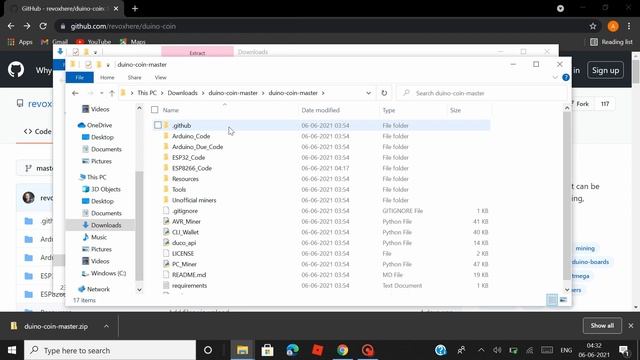Select the duco_api Python file

point(184,242)
